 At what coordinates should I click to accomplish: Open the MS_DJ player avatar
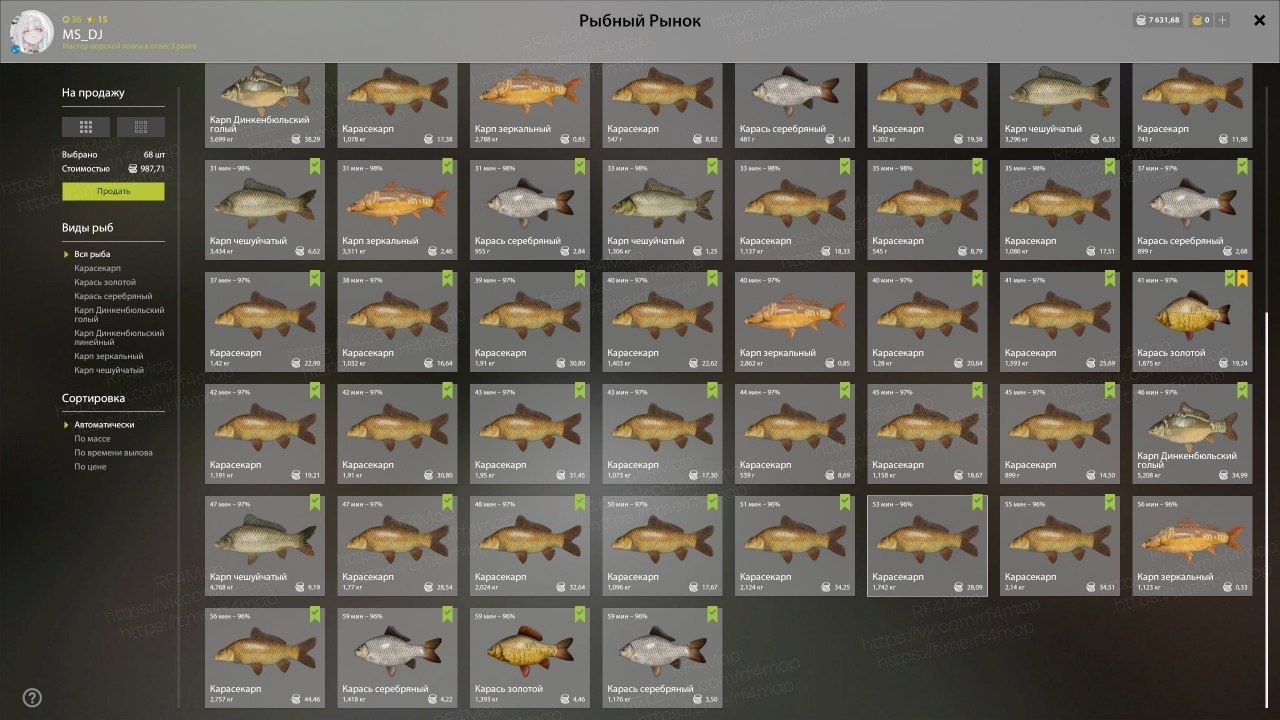click(x=32, y=31)
